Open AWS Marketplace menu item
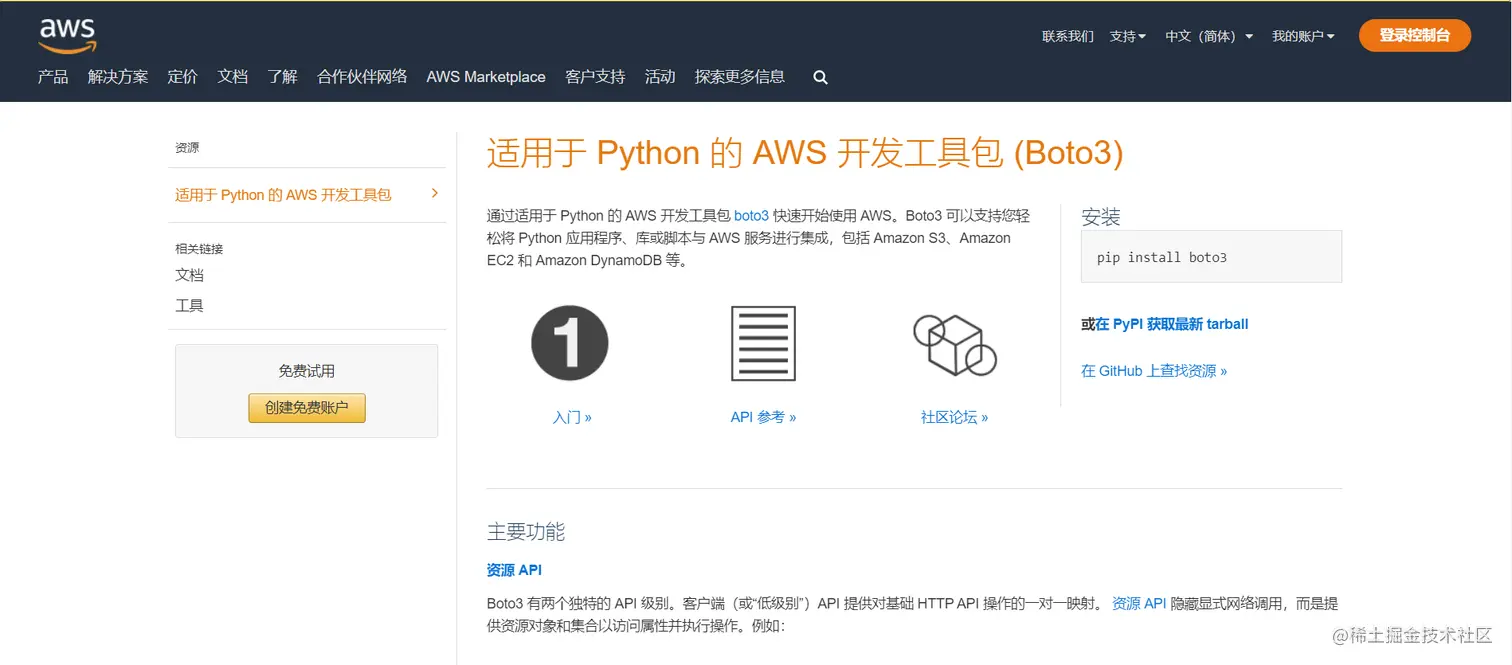Viewport: 1512px width, 665px height. 486,77
